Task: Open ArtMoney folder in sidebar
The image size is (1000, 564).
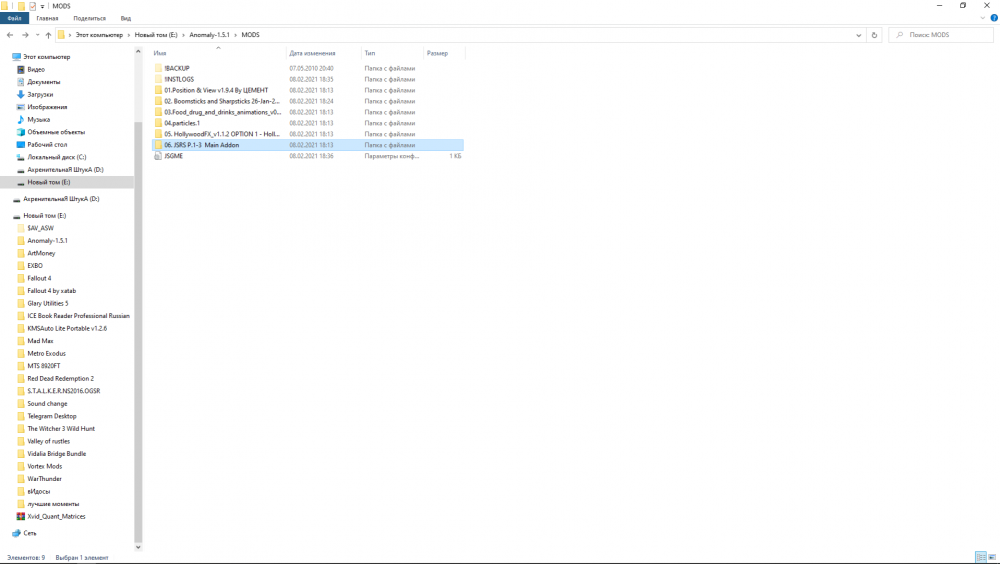Action: [x=41, y=253]
